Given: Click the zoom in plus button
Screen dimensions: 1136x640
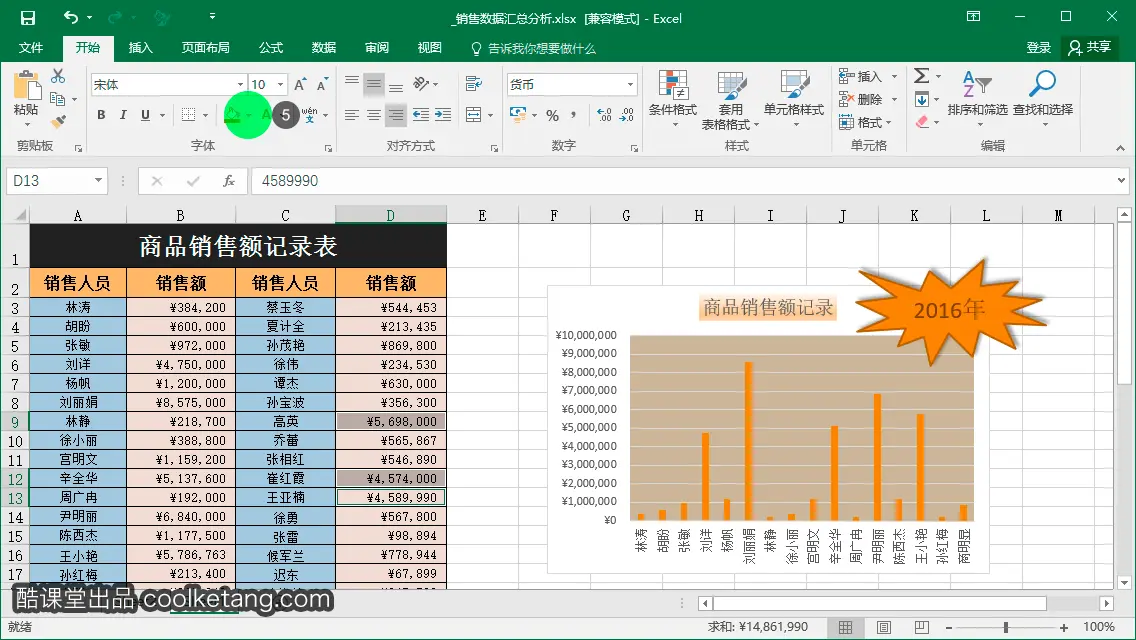Looking at the screenshot, I should coord(1064,628).
